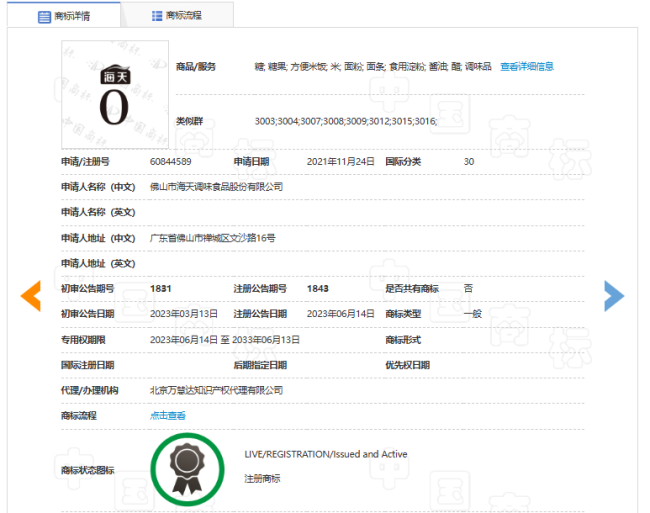Select application number 60844589
Screen dimensions: 650x513
click(170, 161)
